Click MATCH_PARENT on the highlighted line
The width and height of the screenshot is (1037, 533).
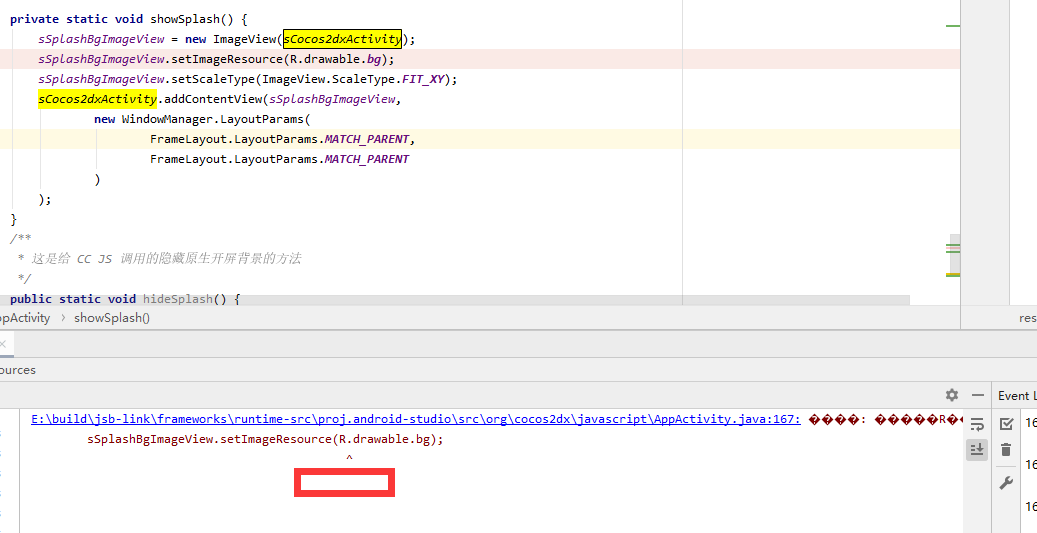point(367,140)
